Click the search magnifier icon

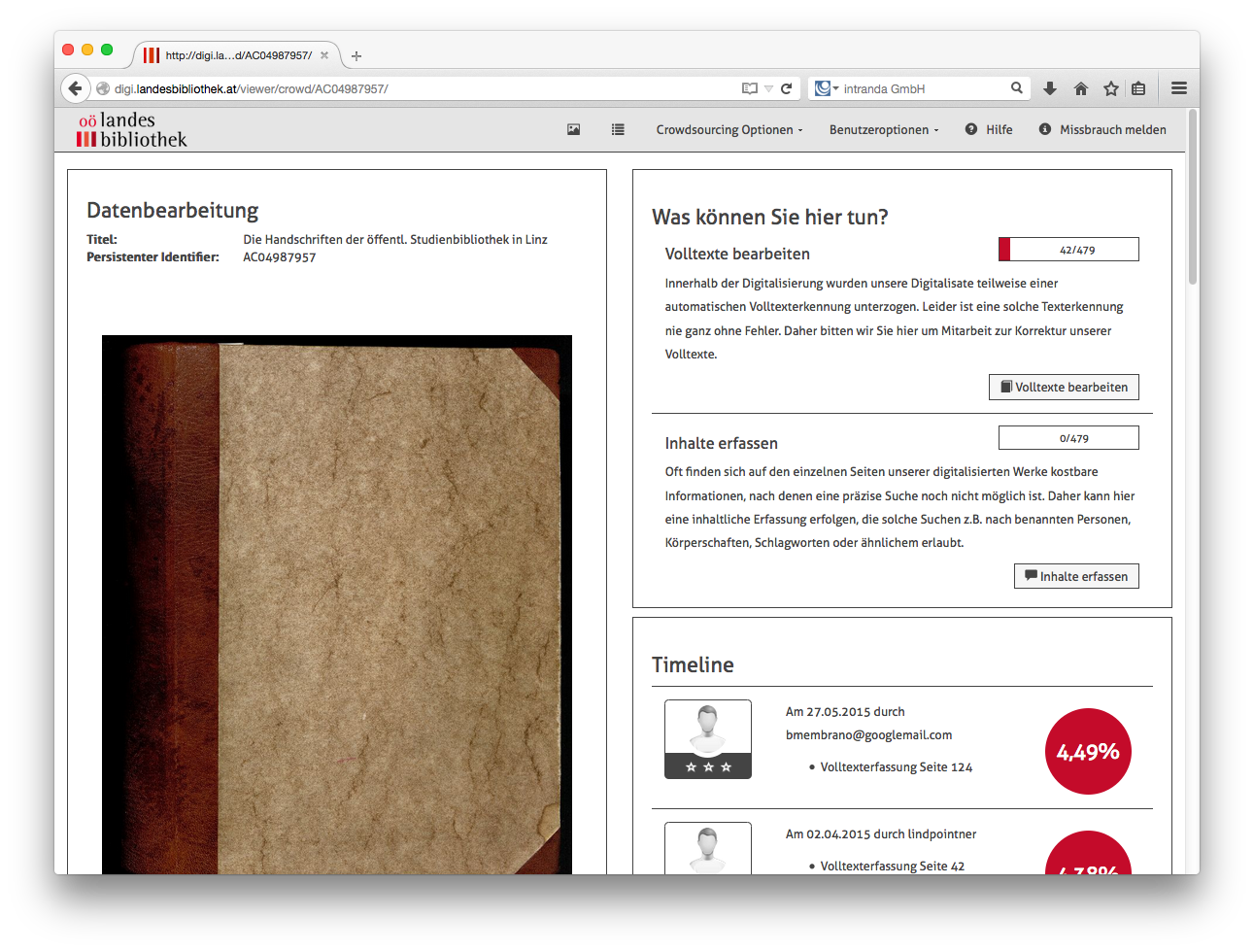(x=1017, y=87)
